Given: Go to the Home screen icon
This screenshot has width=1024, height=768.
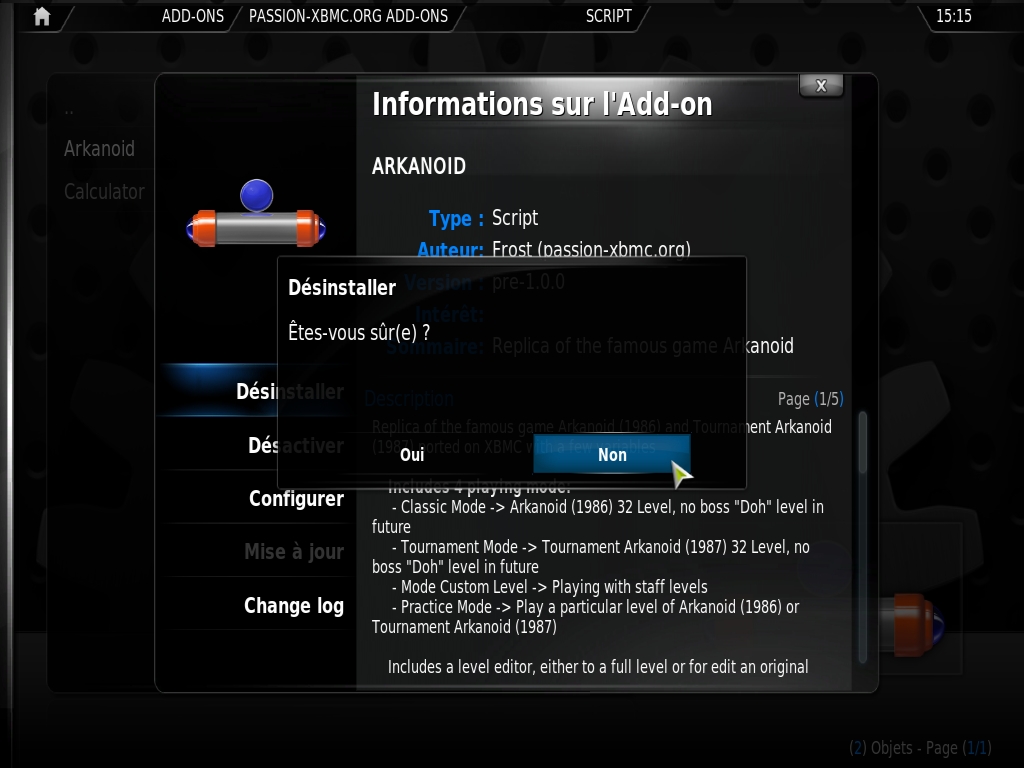Looking at the screenshot, I should pos(42,16).
